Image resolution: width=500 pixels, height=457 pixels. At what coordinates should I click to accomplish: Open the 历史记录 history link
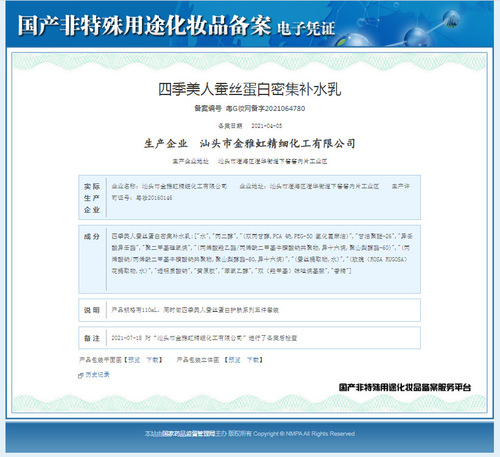(x=97, y=374)
